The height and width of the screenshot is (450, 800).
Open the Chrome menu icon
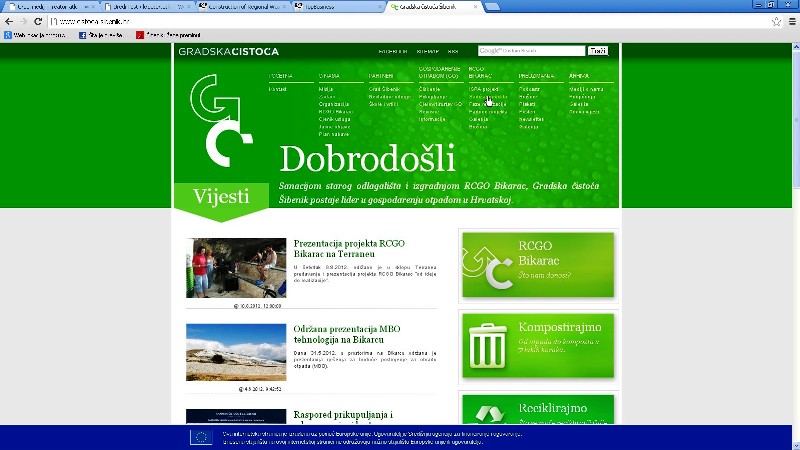[792, 21]
